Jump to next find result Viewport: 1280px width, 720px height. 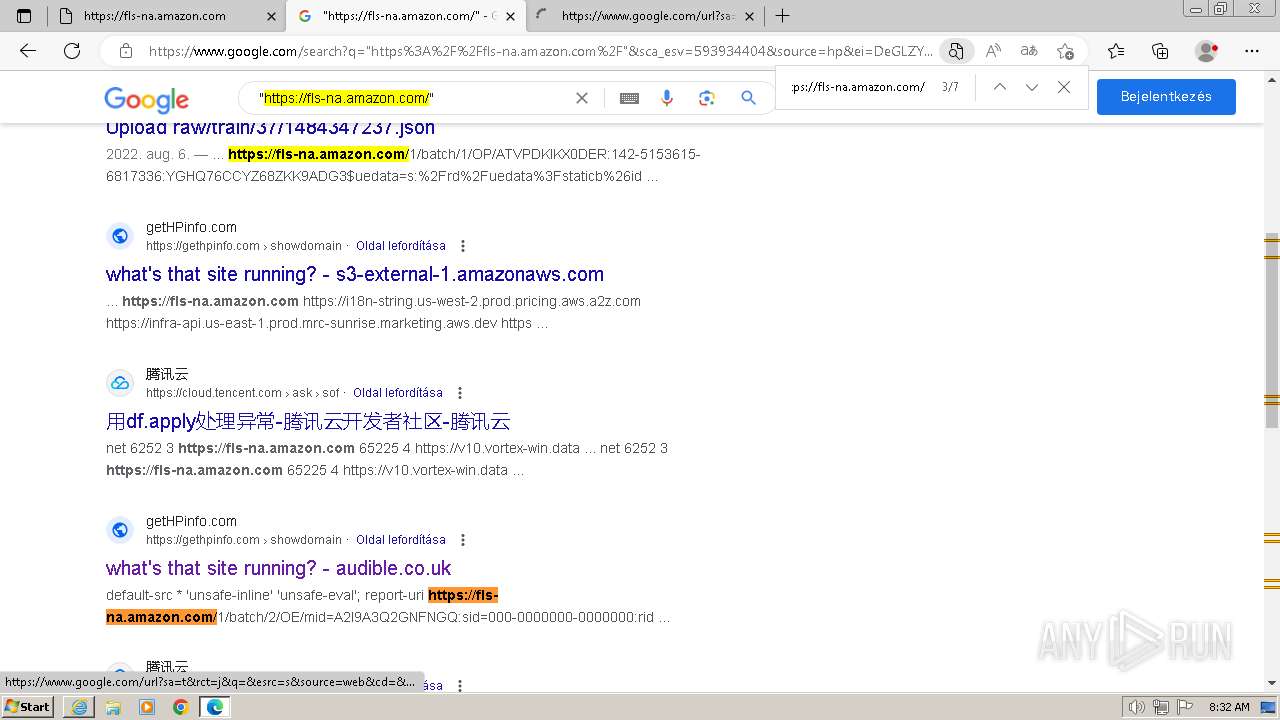pyautogui.click(x=1032, y=87)
